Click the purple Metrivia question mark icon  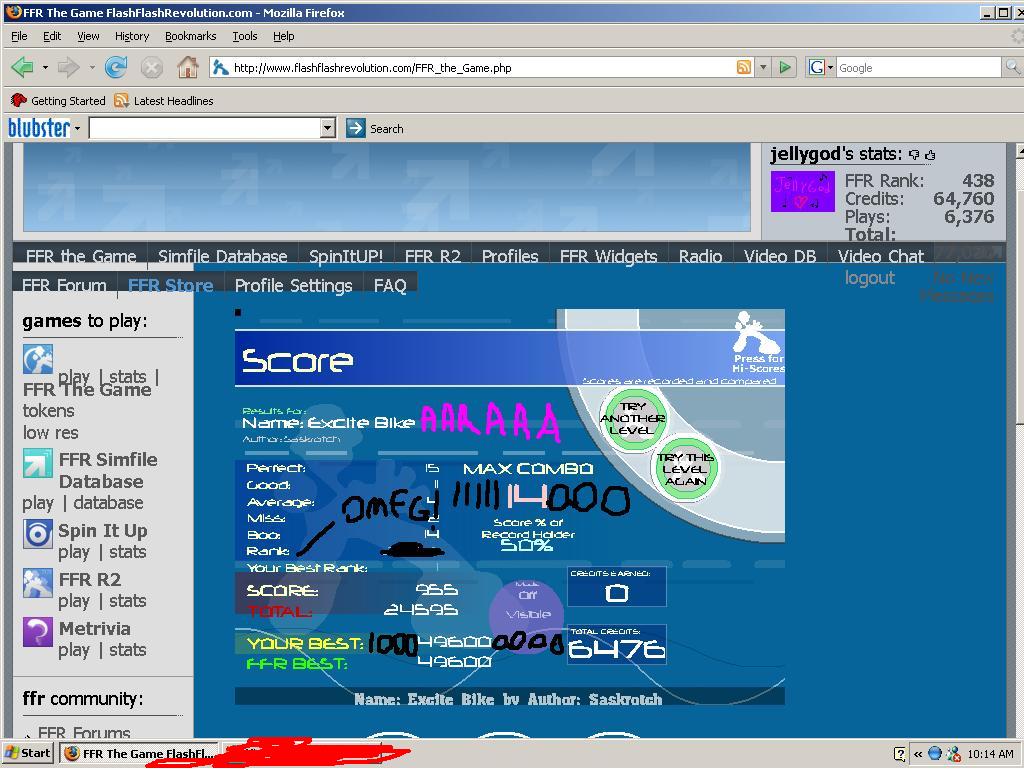(38, 632)
